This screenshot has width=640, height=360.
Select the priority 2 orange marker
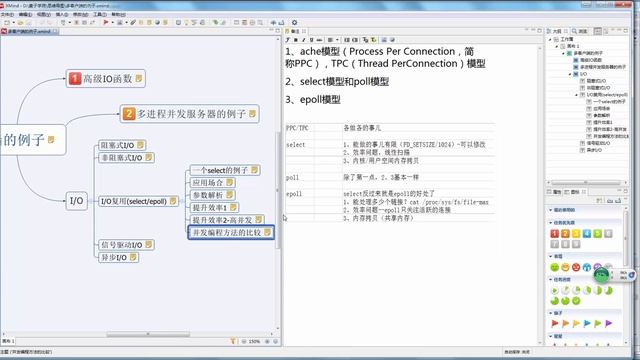pyautogui.click(x=565, y=233)
